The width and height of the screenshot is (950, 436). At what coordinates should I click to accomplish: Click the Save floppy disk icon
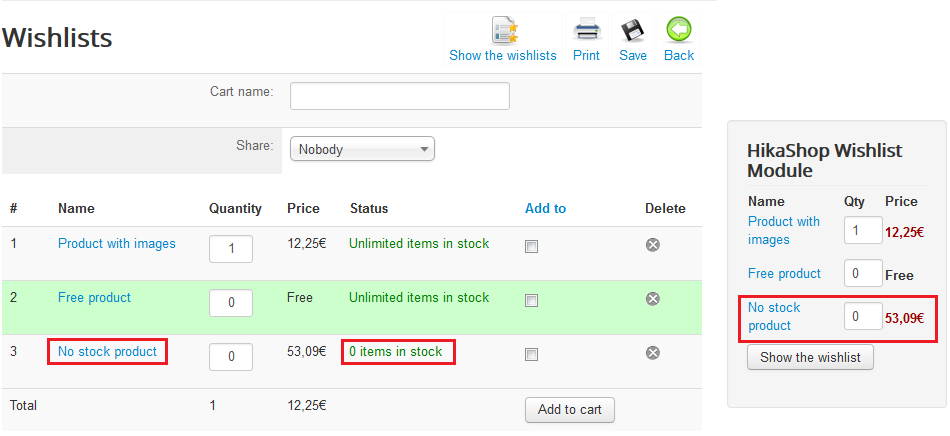pos(633,30)
